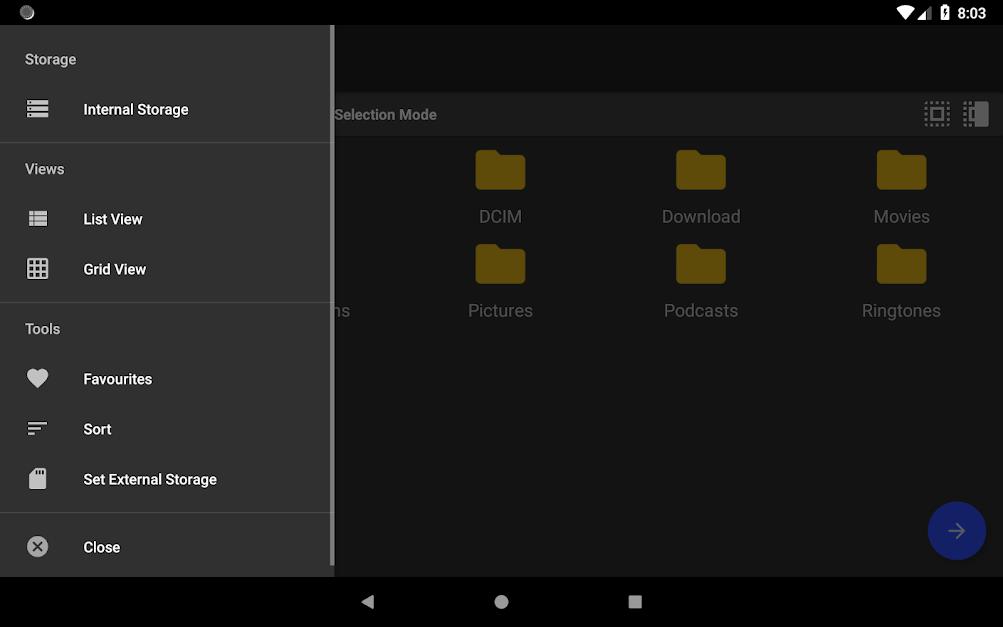
Task: Close the navigation drawer via Close
Action: click(x=165, y=547)
